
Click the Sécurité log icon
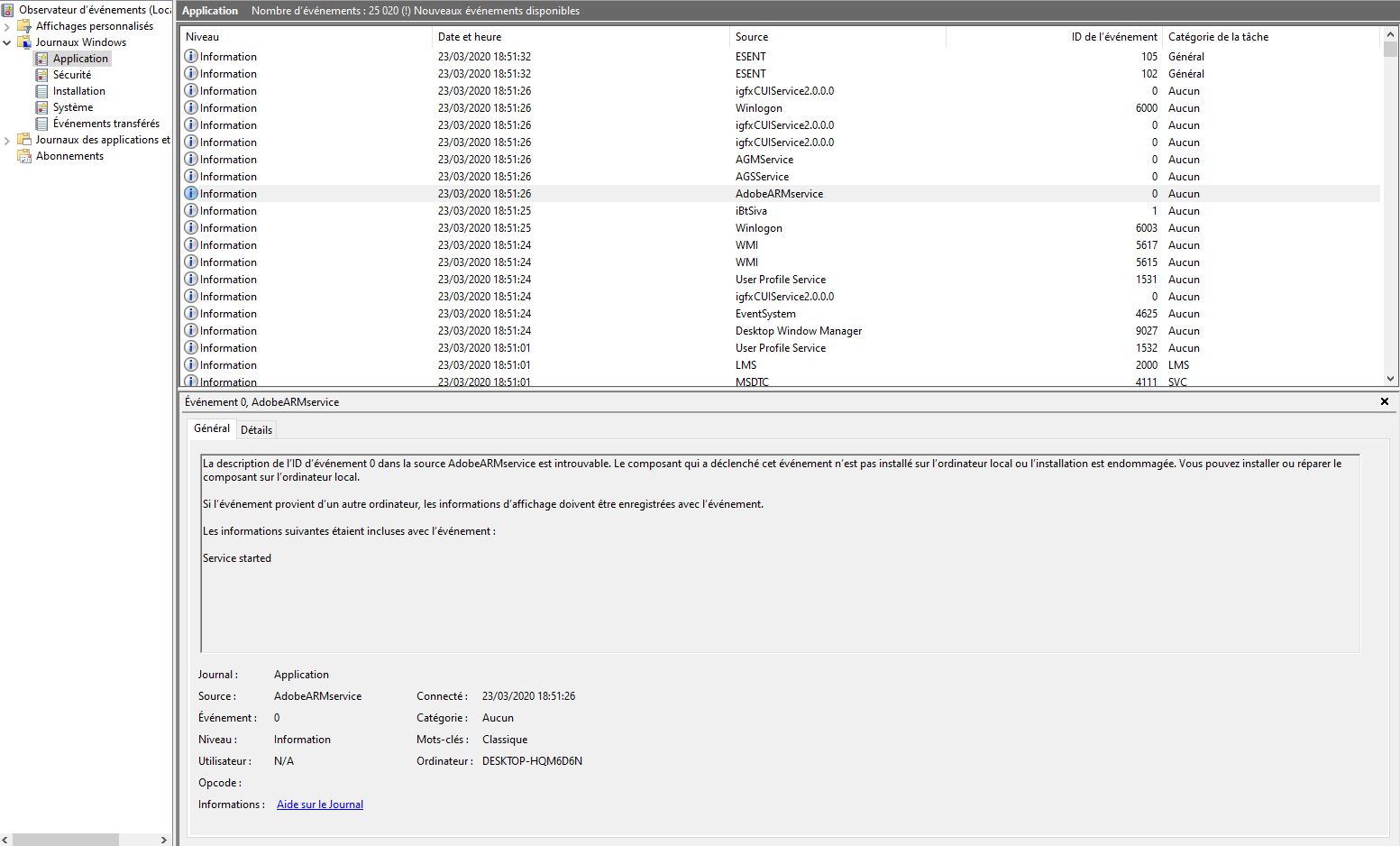(41, 75)
